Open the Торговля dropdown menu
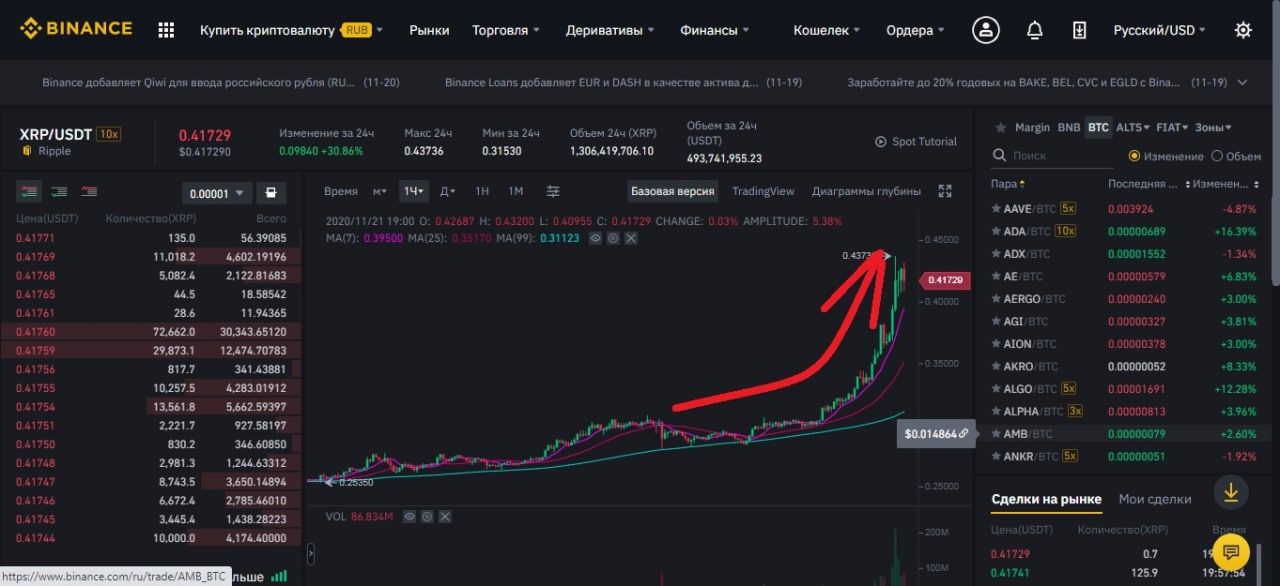The image size is (1280, 586). point(506,30)
